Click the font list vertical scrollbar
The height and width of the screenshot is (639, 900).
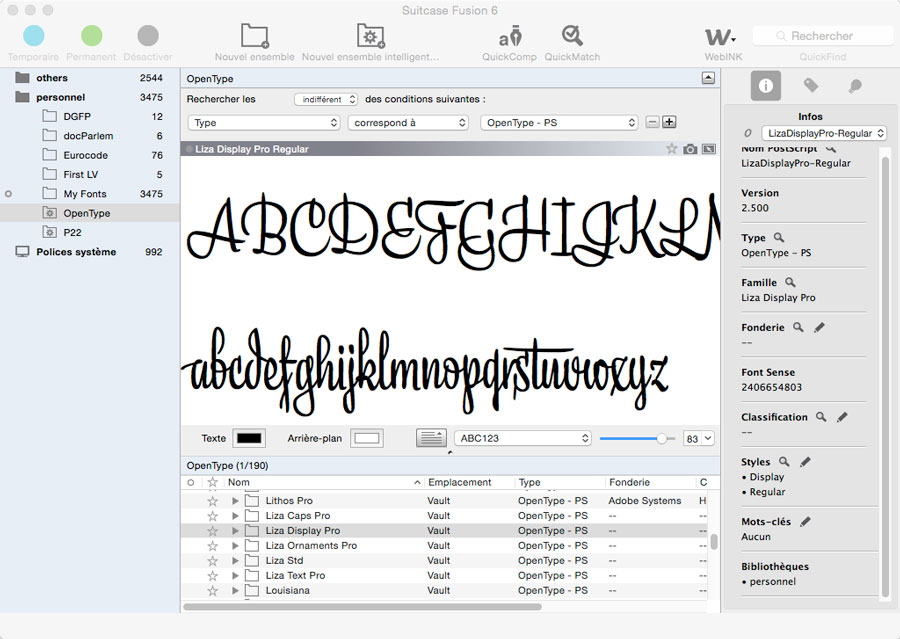(x=714, y=543)
